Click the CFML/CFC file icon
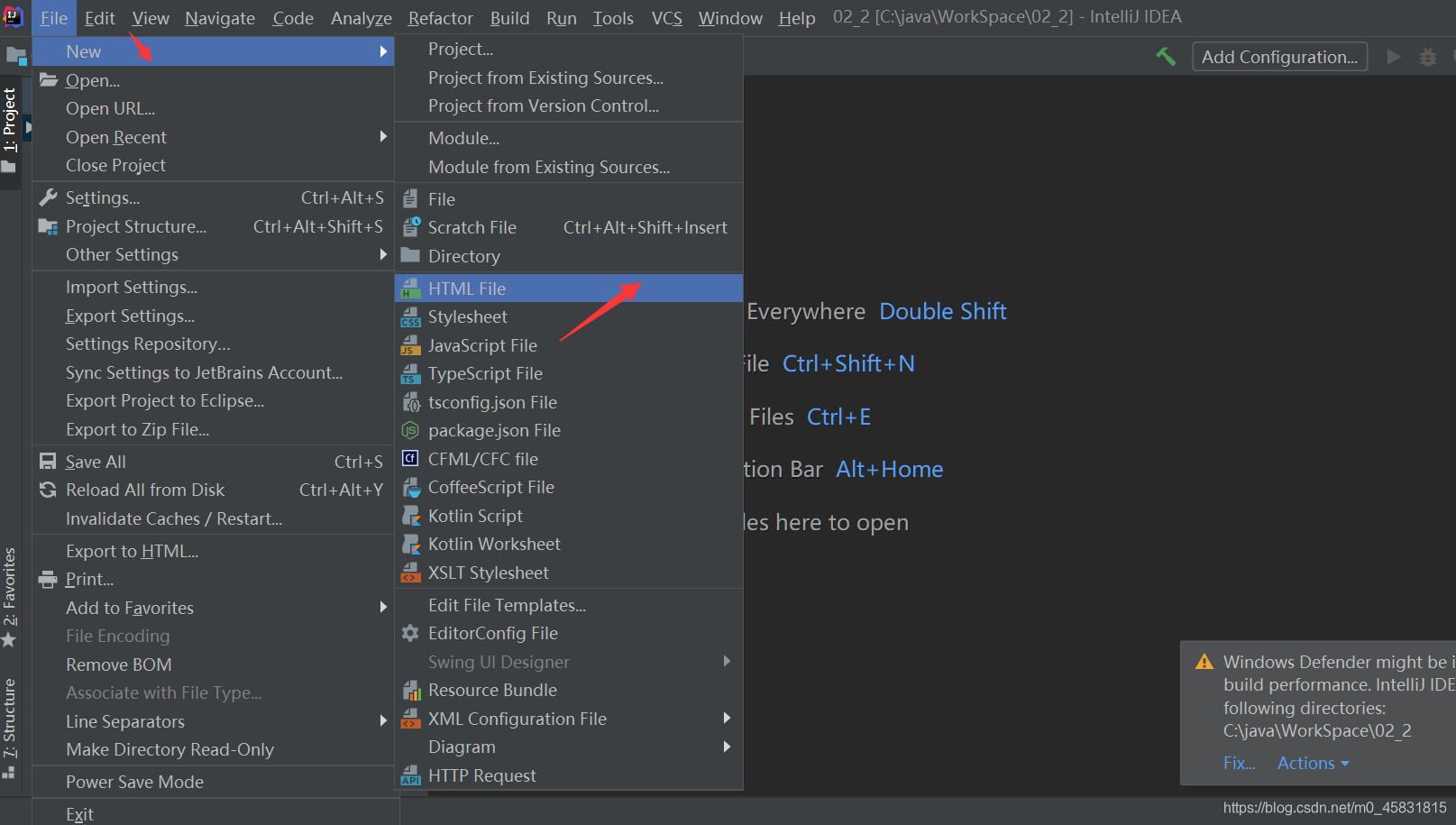 411,459
